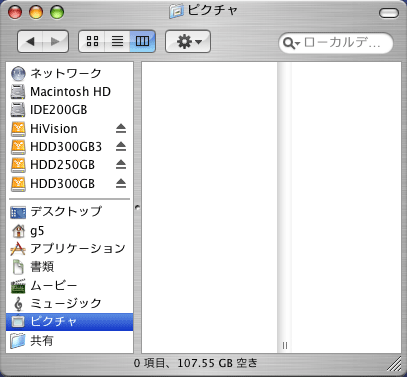
Task: Select column view mode
Action: 142,41
